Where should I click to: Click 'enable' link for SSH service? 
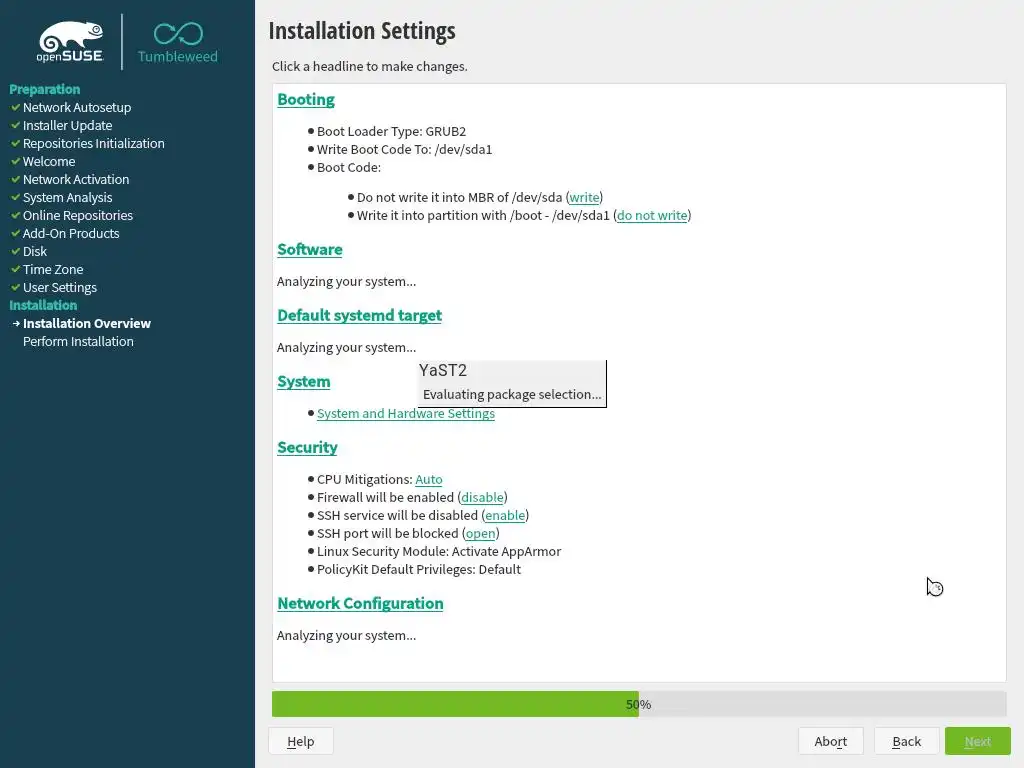[505, 515]
